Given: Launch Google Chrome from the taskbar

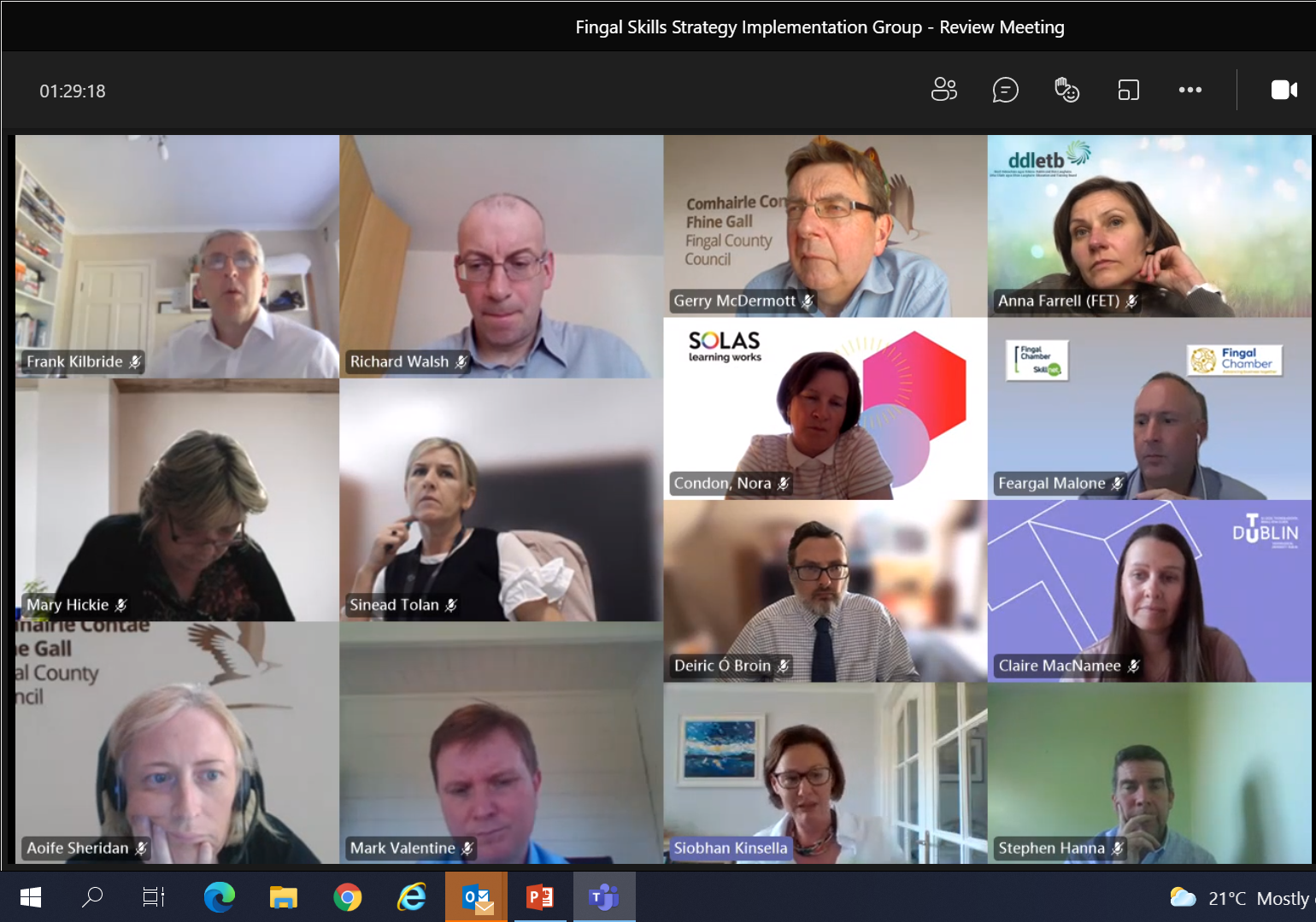Looking at the screenshot, I should click(347, 897).
